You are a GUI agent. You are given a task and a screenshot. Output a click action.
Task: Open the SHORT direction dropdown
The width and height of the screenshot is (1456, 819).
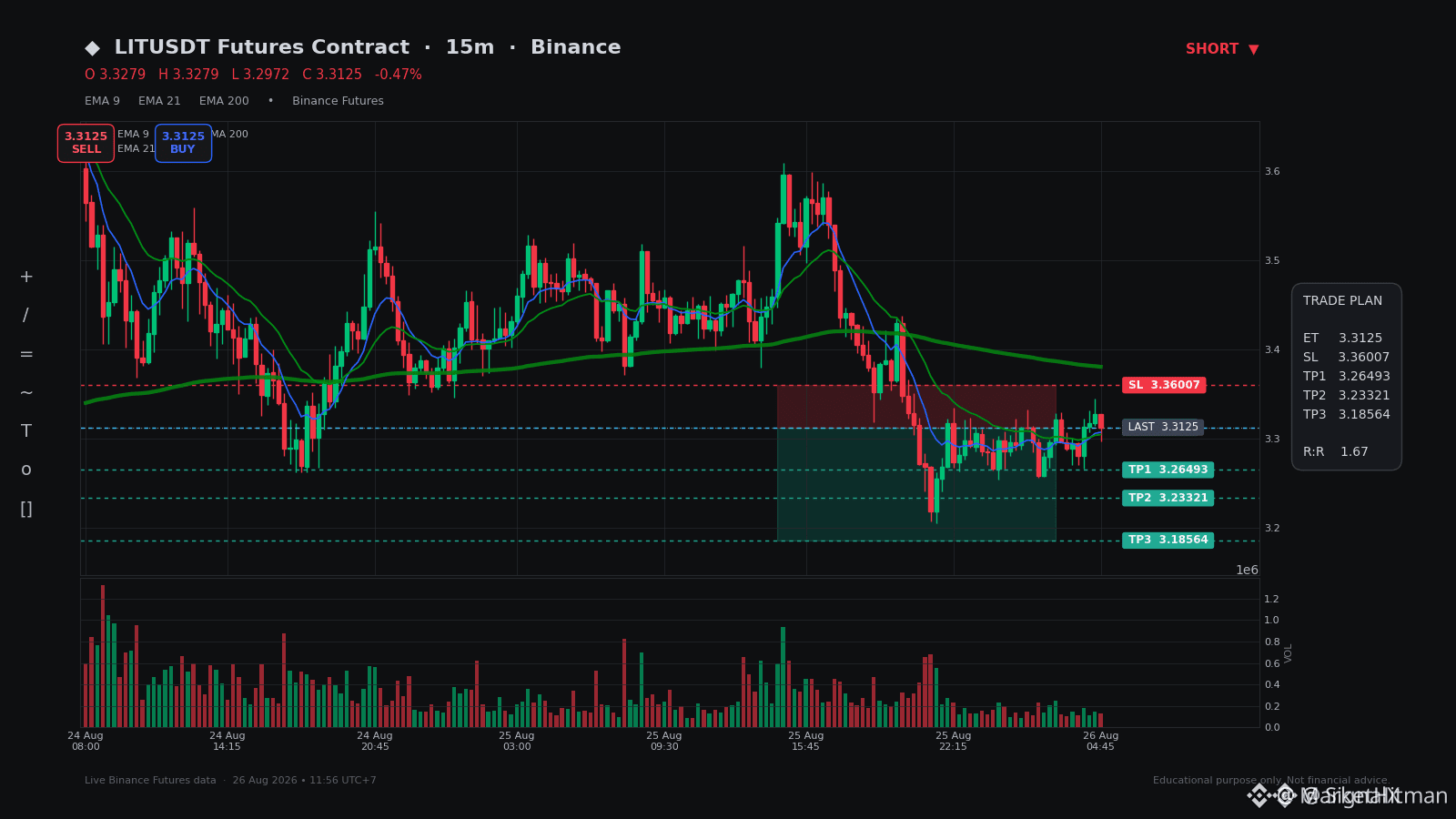pyautogui.click(x=1222, y=49)
